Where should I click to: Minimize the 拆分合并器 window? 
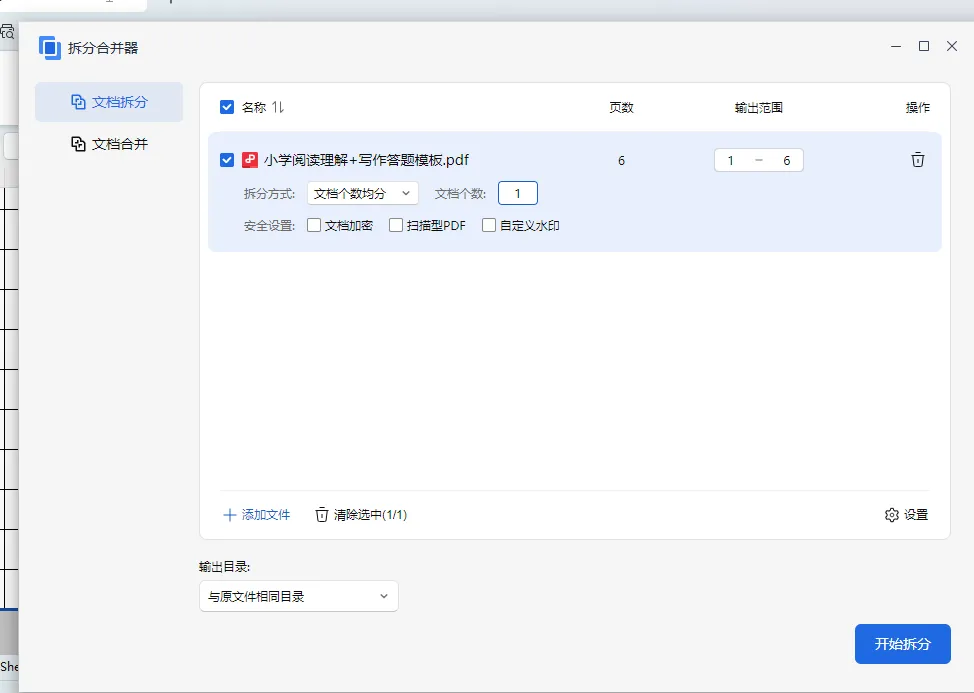point(896,47)
